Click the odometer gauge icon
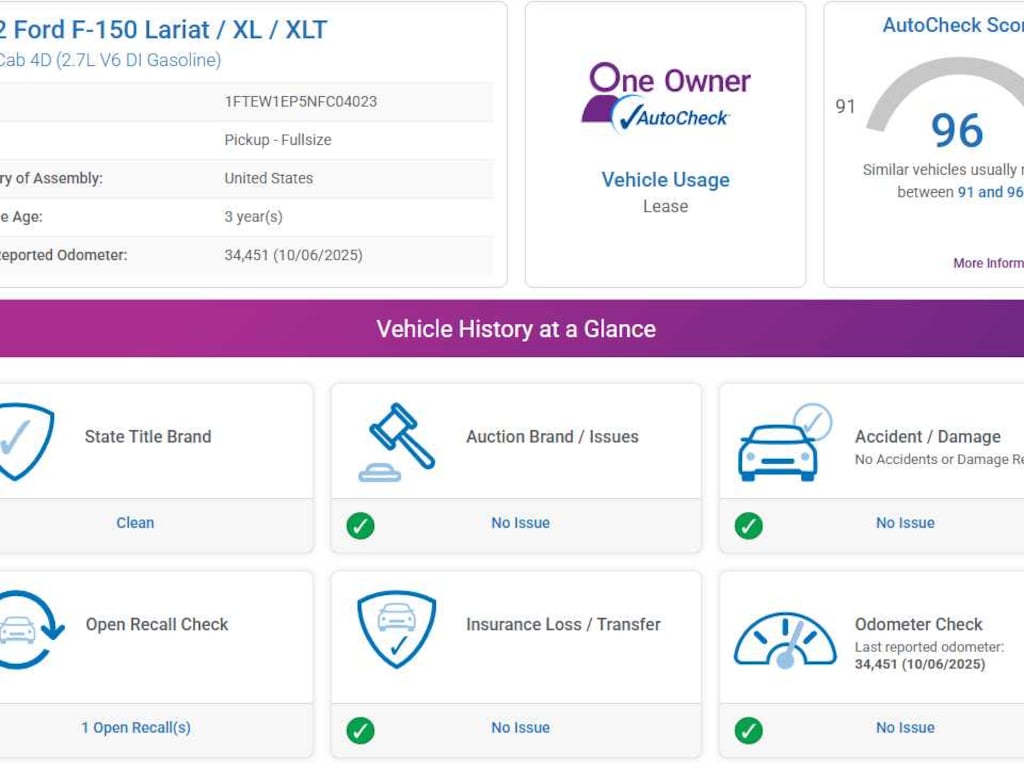This screenshot has width=1024, height=768. tap(785, 640)
